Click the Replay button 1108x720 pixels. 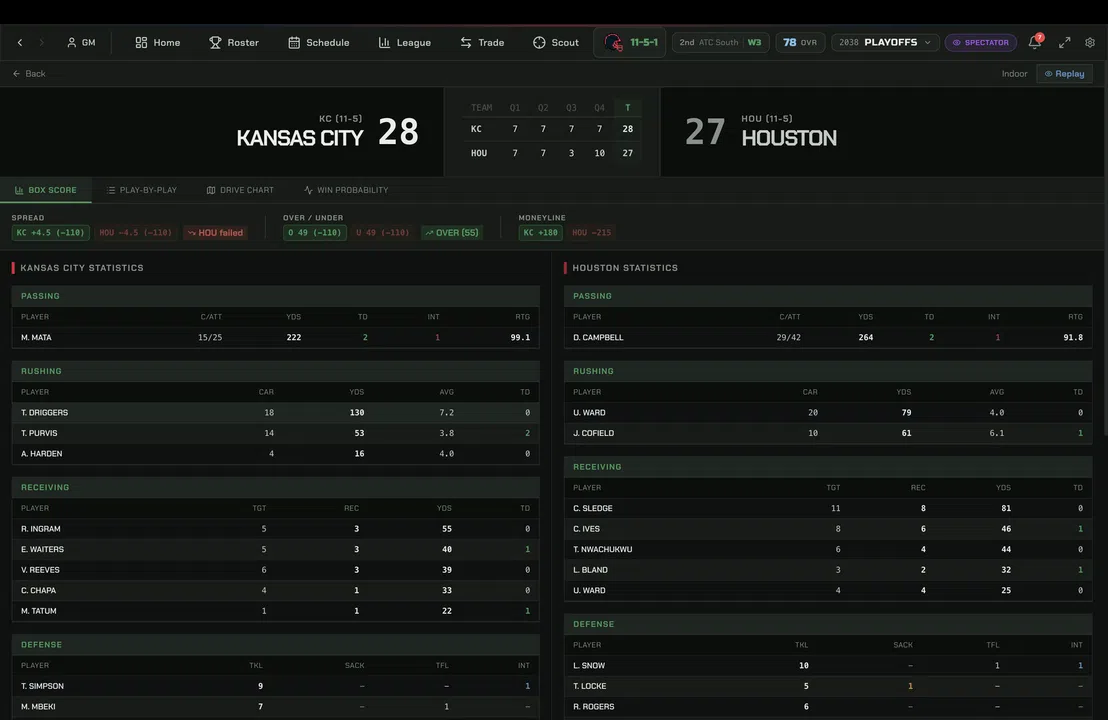[1064, 73]
